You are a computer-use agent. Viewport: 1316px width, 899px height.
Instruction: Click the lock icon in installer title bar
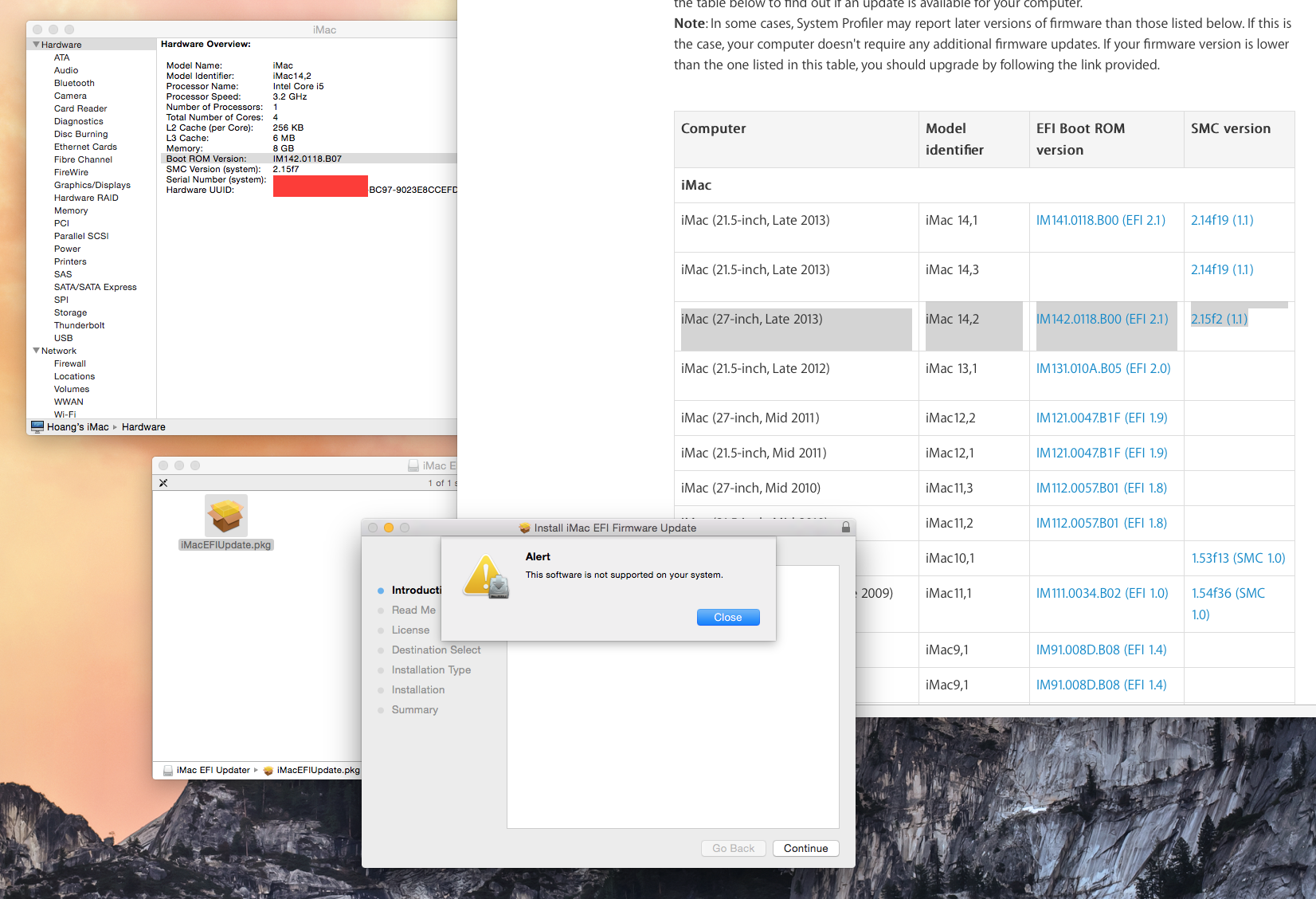(x=846, y=528)
